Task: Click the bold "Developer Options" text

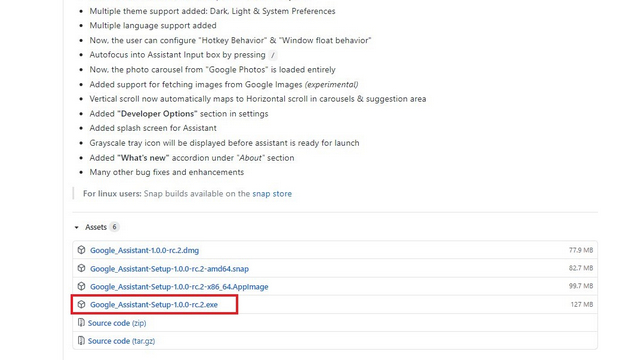Action: click(x=157, y=113)
